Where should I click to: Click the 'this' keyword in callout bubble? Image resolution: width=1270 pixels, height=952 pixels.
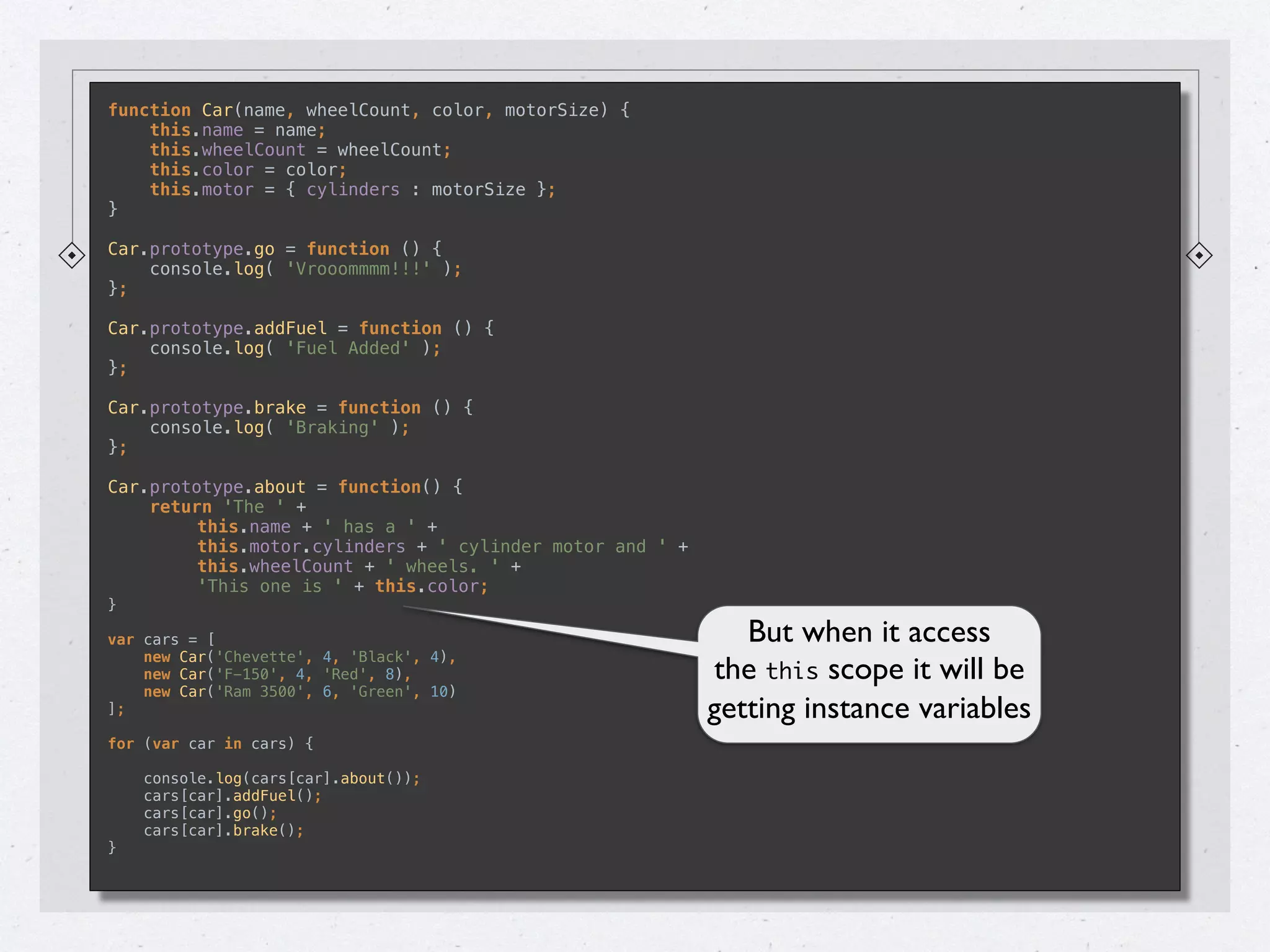792,671
